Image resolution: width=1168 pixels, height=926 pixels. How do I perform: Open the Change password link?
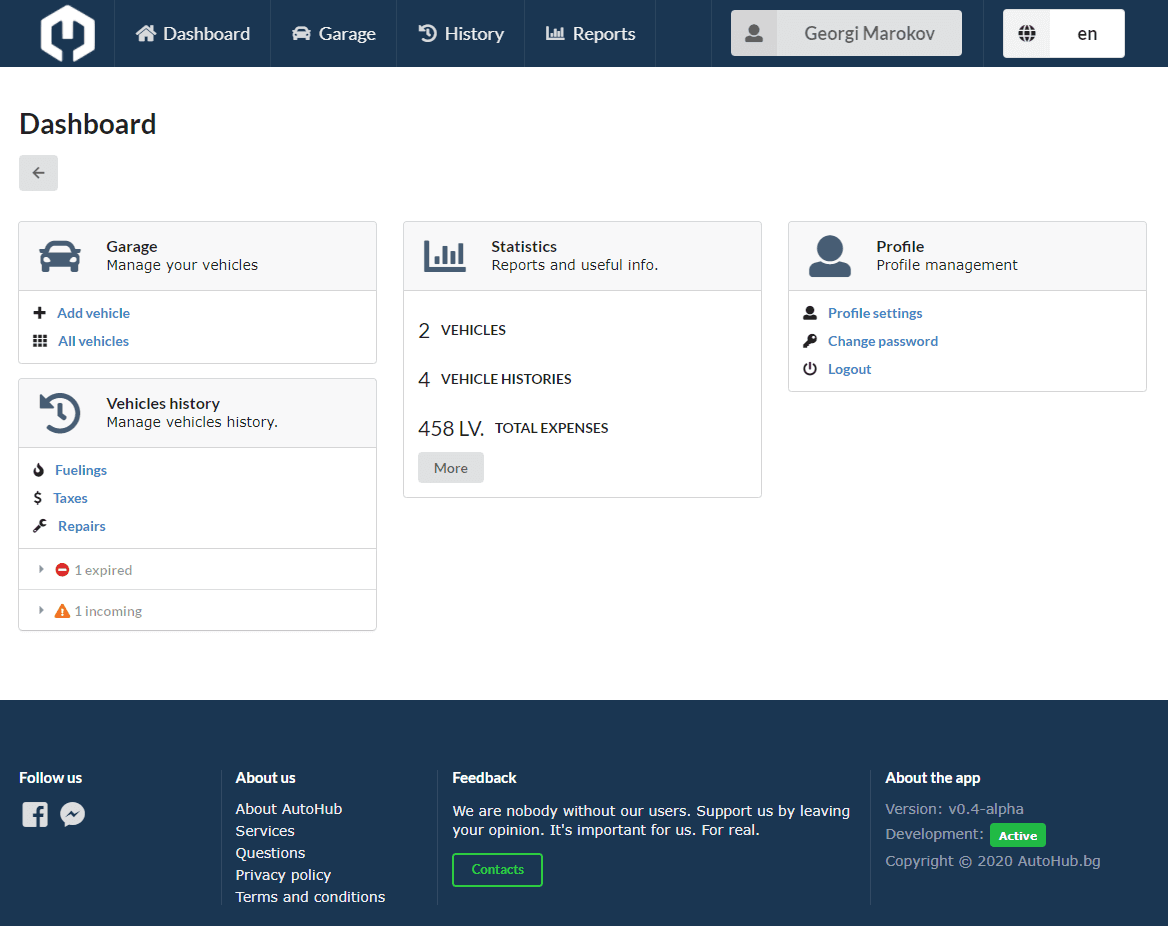point(882,341)
